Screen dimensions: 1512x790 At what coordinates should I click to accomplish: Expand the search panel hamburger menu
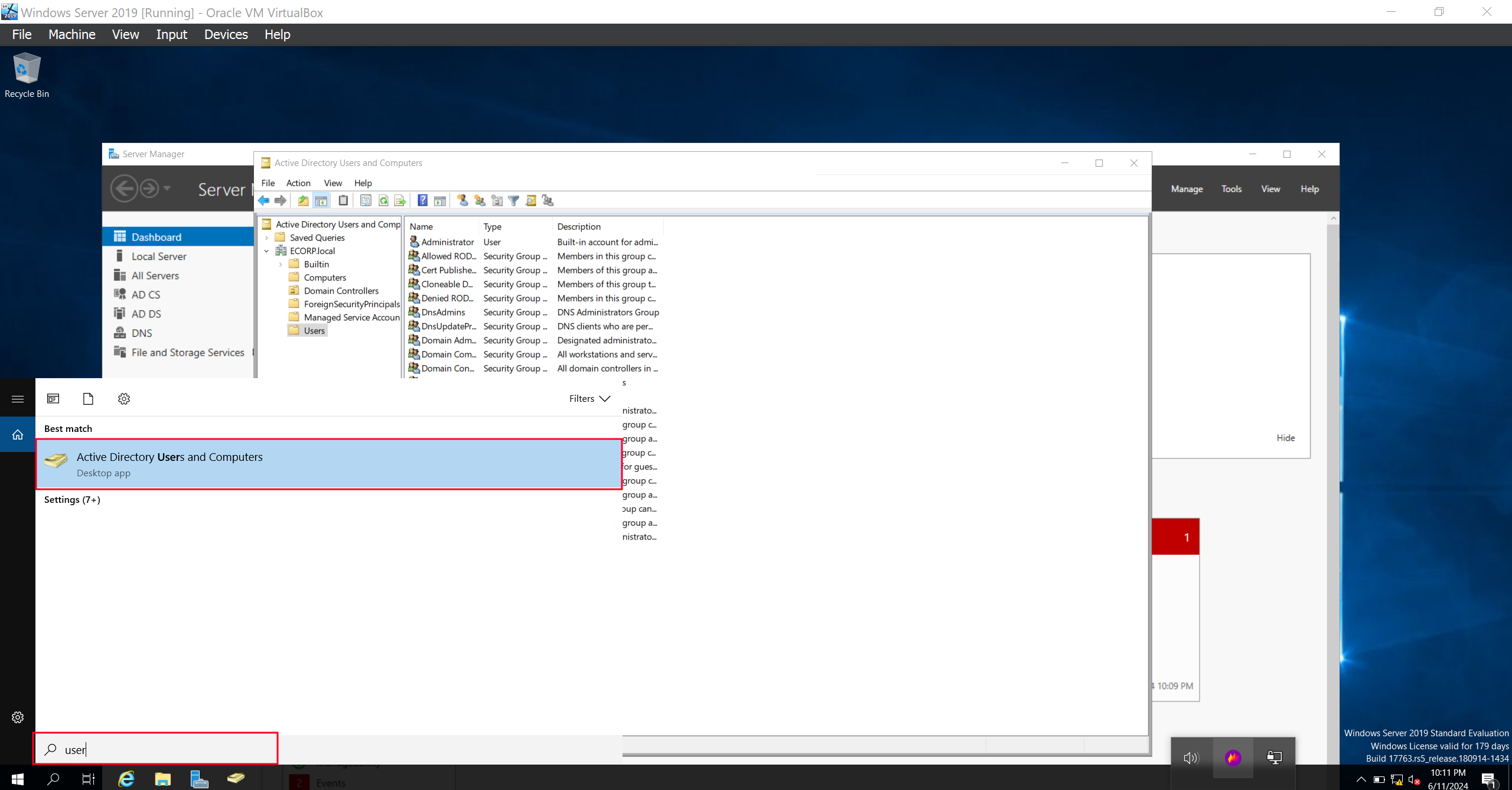pyautogui.click(x=18, y=399)
